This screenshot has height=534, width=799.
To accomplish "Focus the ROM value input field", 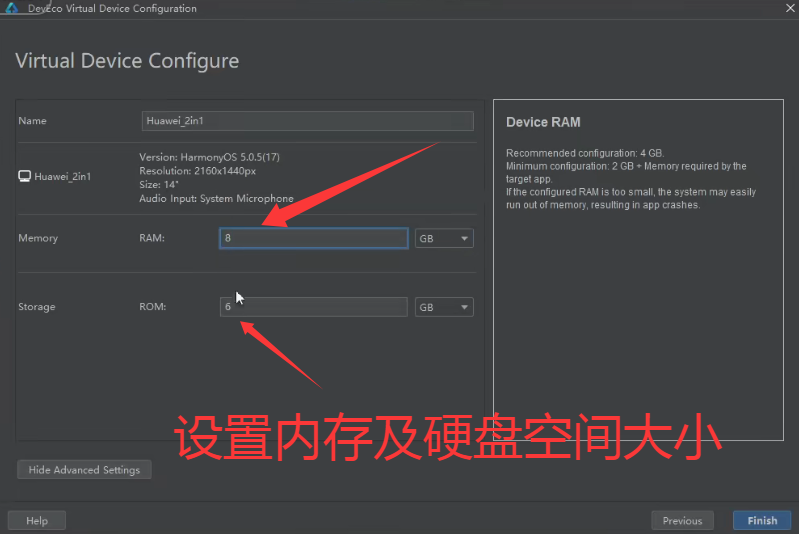I will click(313, 307).
